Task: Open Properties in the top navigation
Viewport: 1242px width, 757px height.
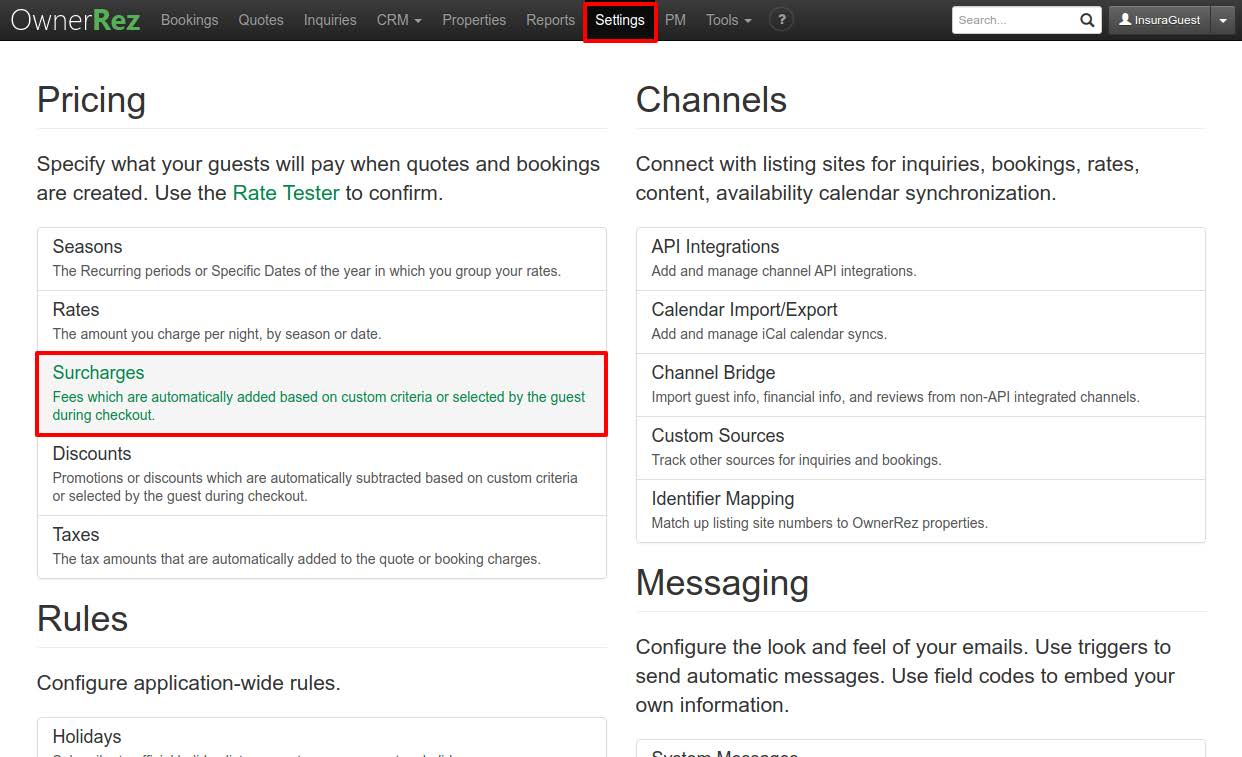Action: [474, 20]
